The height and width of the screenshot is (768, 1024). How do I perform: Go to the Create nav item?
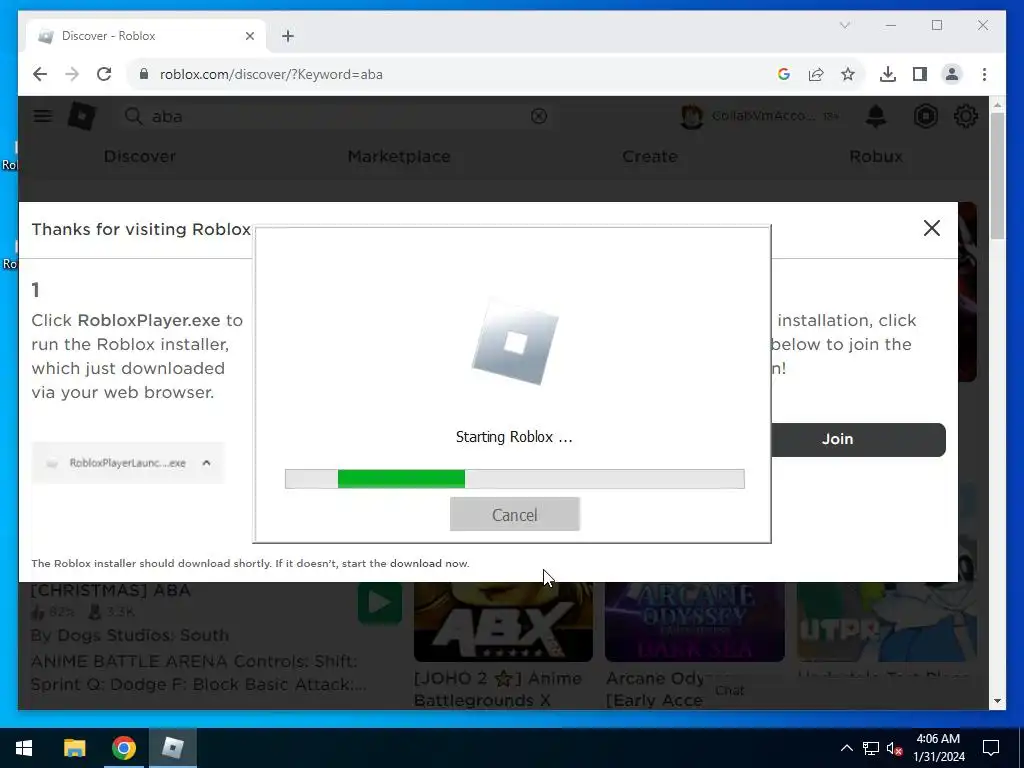point(650,157)
